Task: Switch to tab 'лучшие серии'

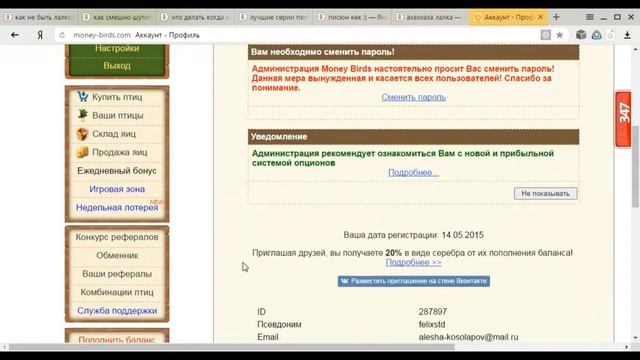Action: [274, 17]
